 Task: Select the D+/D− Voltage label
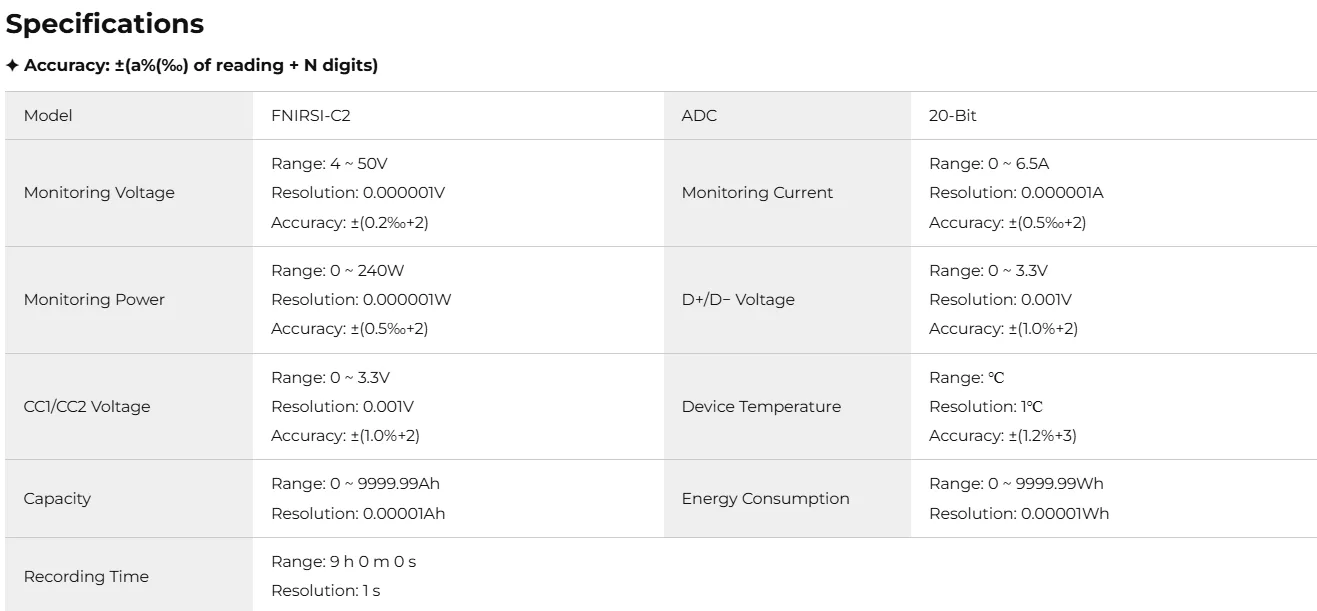pos(738,300)
